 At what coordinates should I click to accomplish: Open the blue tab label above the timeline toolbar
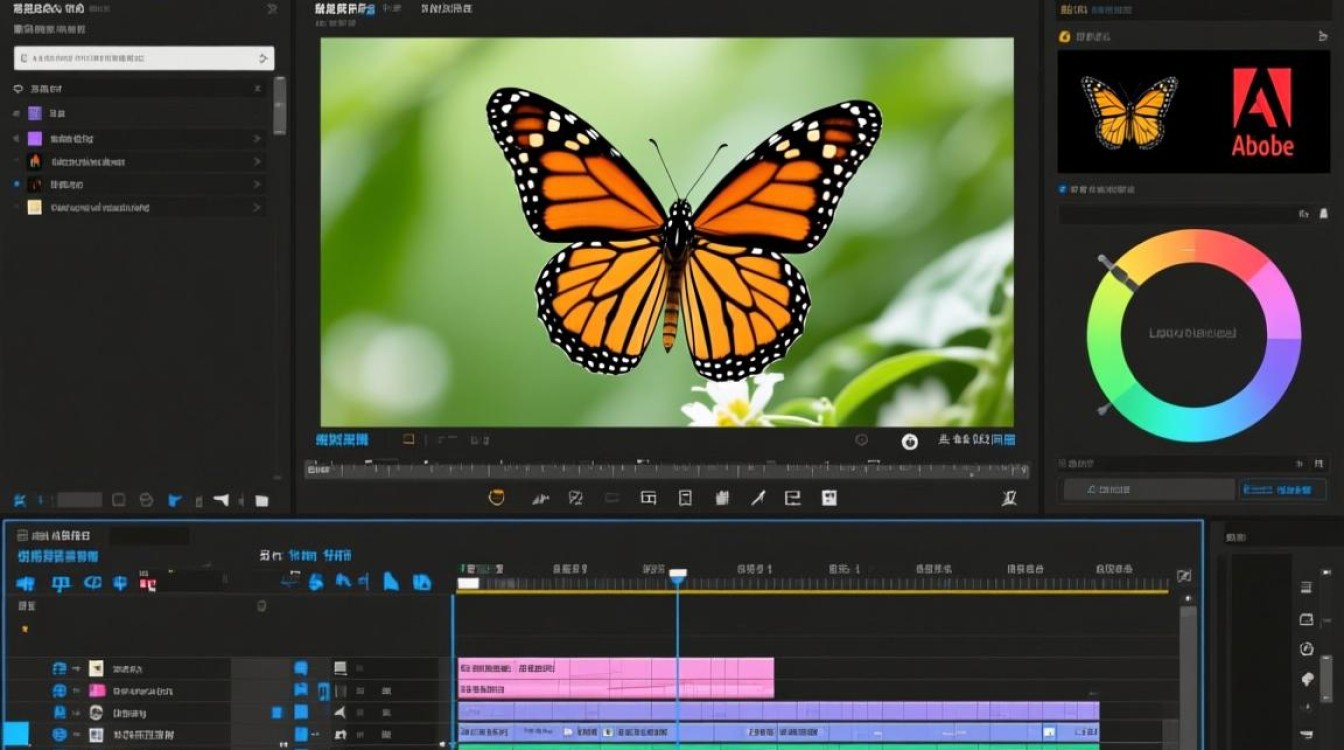58,556
